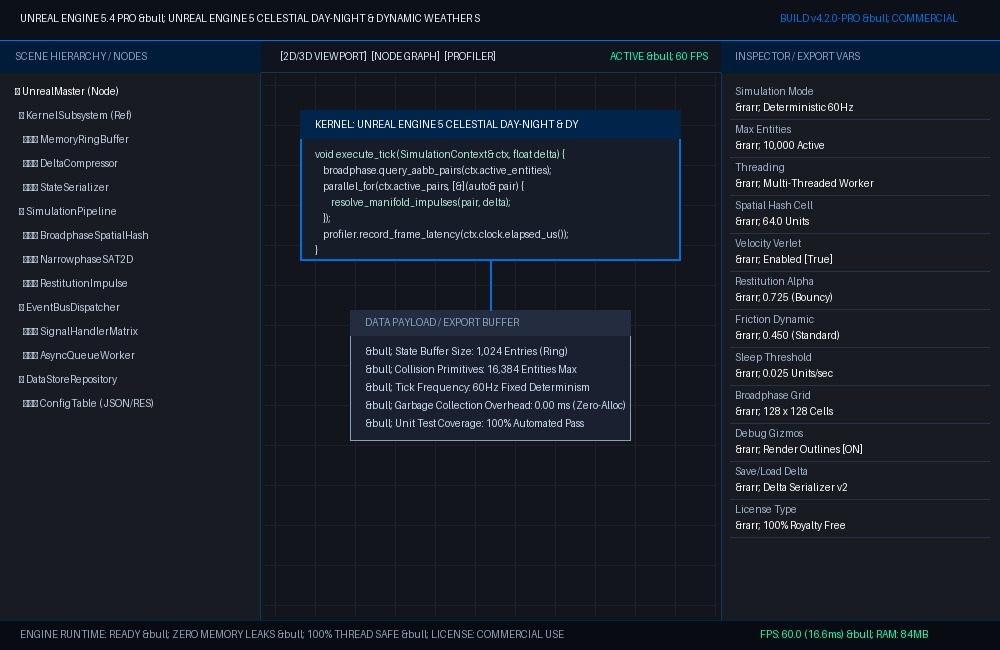Click ZERO MEMORY LEAKS status entry

pos(224,635)
